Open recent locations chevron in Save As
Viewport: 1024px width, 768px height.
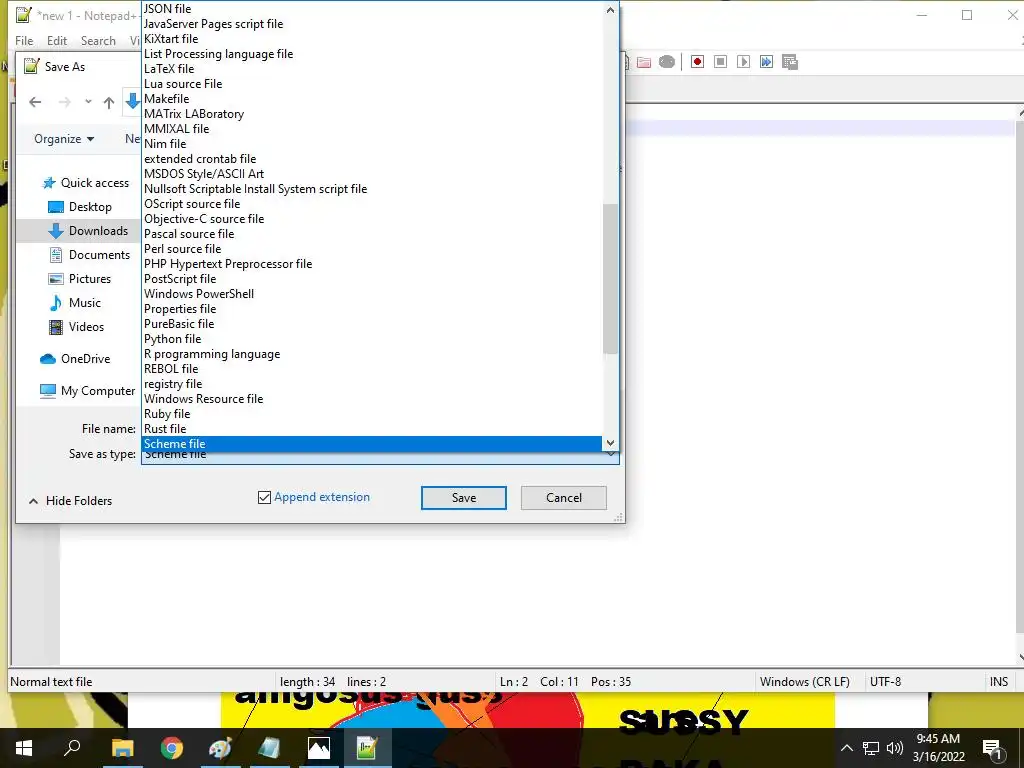(88, 102)
